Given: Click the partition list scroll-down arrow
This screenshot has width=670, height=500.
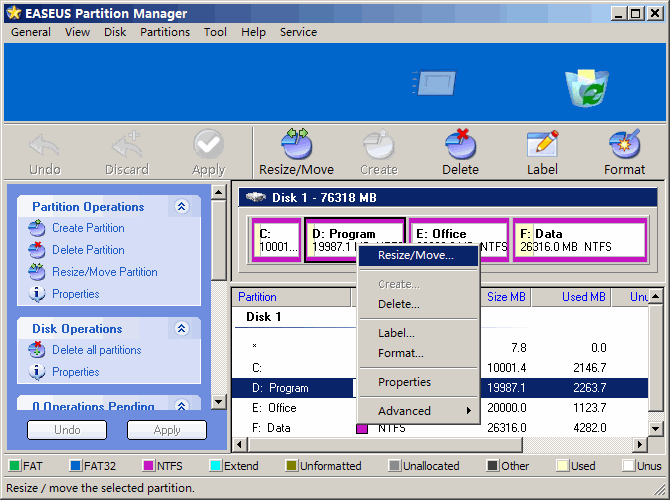Looking at the screenshot, I should tap(655, 428).
